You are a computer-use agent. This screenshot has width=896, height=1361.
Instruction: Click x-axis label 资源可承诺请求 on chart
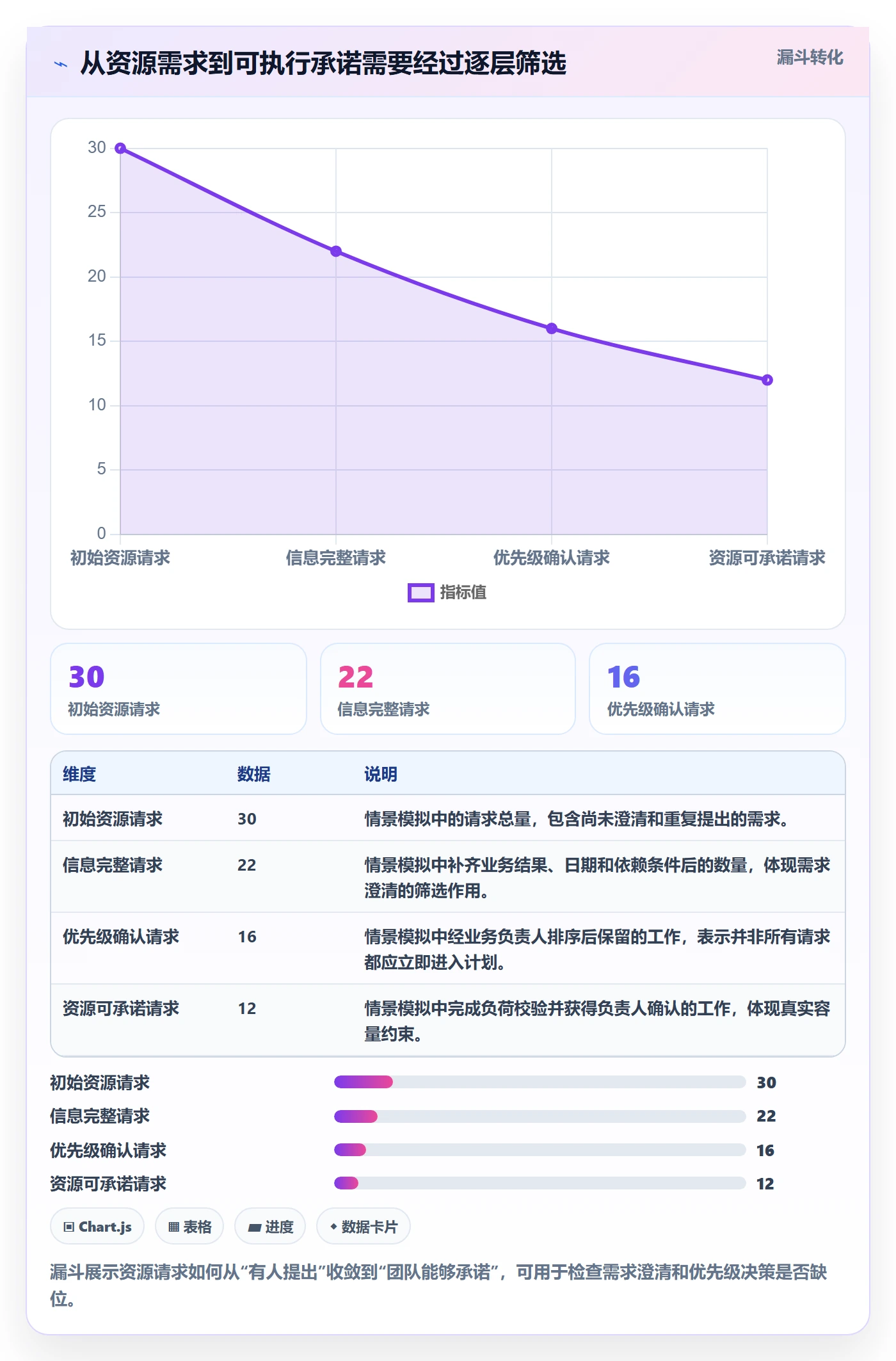click(x=767, y=558)
